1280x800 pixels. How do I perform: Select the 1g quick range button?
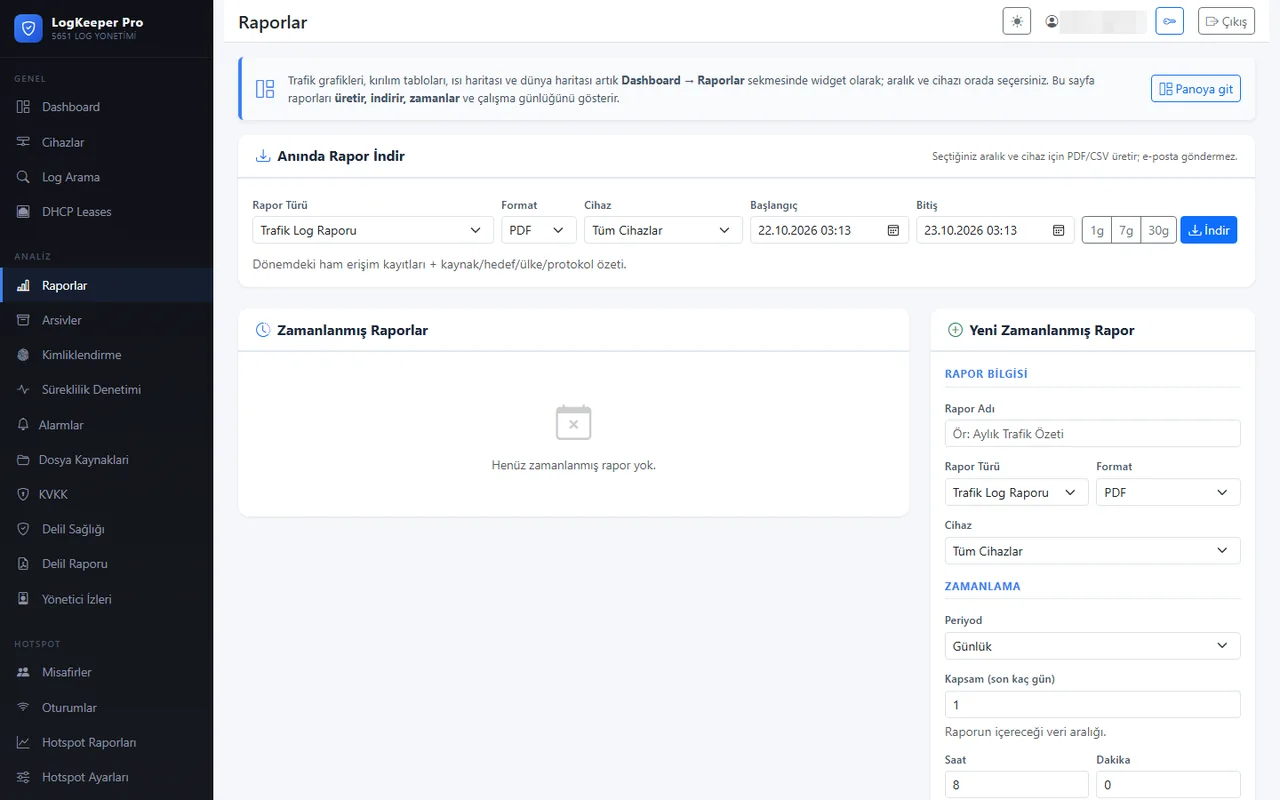coord(1097,230)
